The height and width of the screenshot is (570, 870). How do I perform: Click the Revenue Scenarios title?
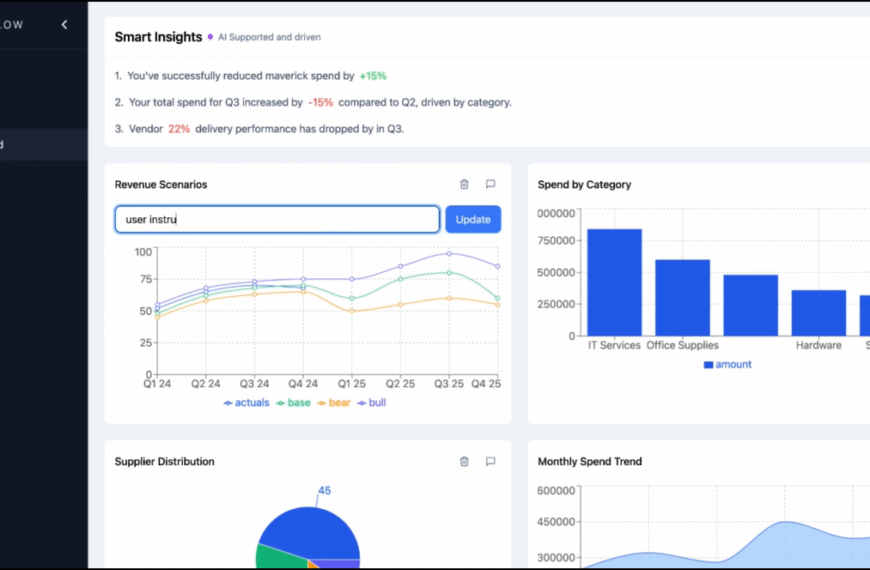[x=161, y=185]
